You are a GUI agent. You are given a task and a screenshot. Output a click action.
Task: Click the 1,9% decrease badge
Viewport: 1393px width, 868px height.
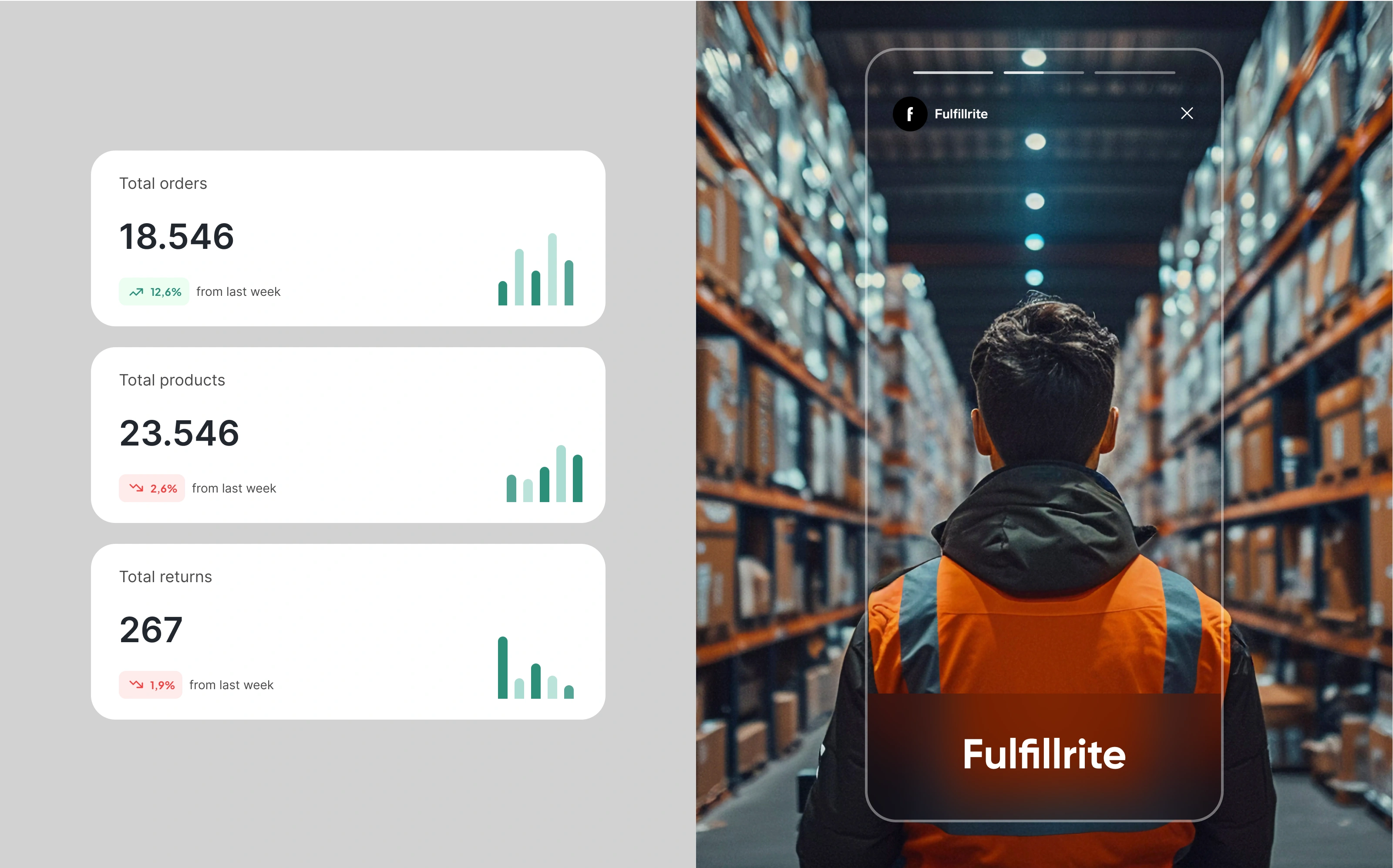[151, 684]
